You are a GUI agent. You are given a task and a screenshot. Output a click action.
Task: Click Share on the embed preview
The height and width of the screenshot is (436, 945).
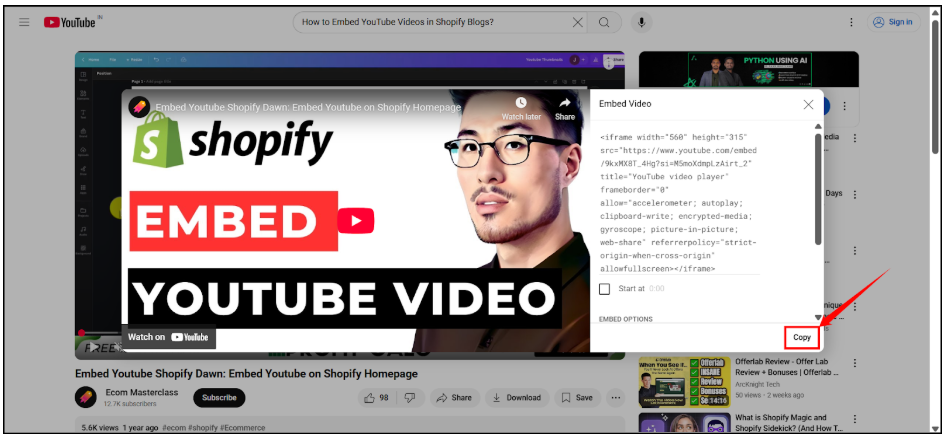(x=565, y=109)
